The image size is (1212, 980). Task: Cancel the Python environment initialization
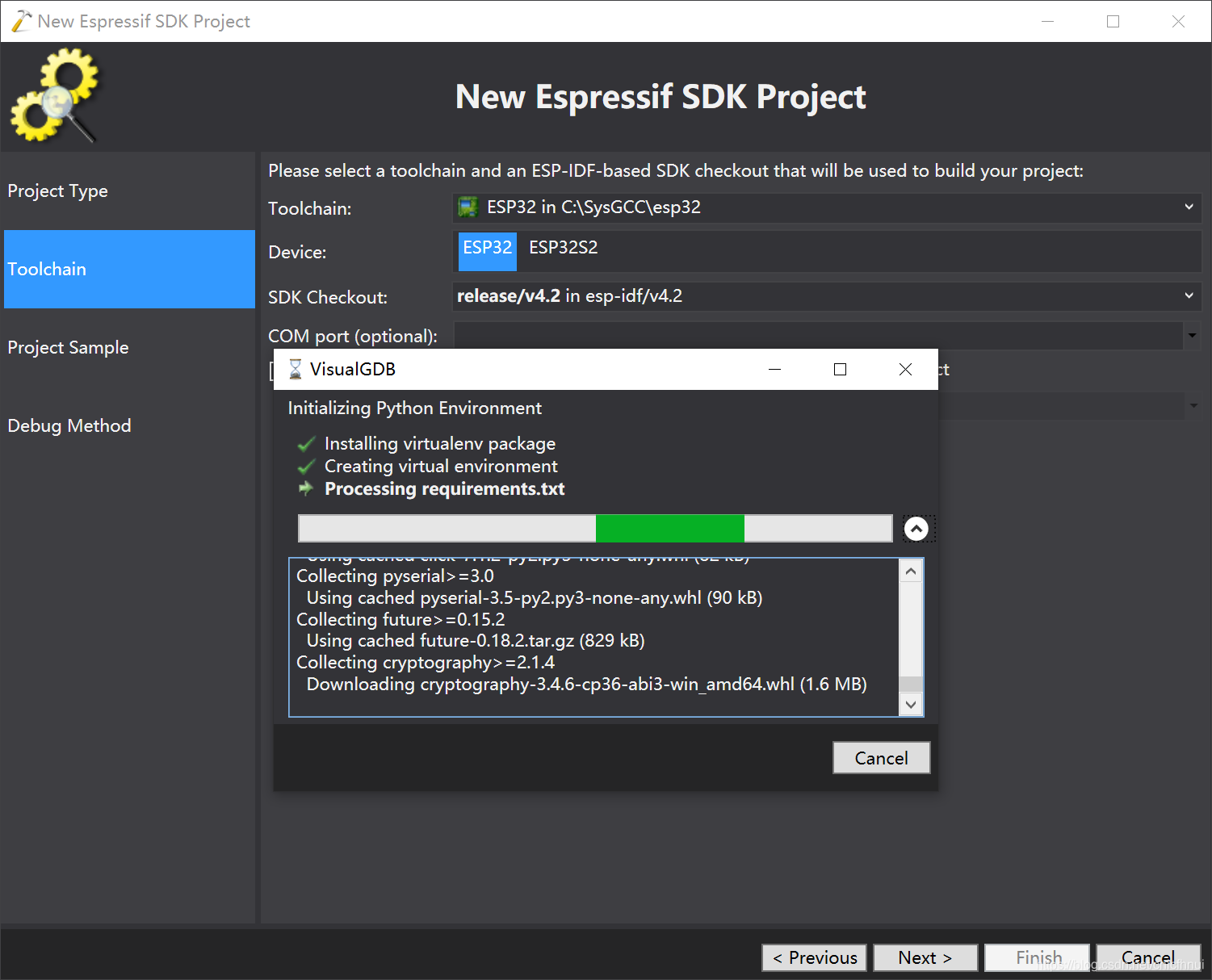(x=881, y=757)
